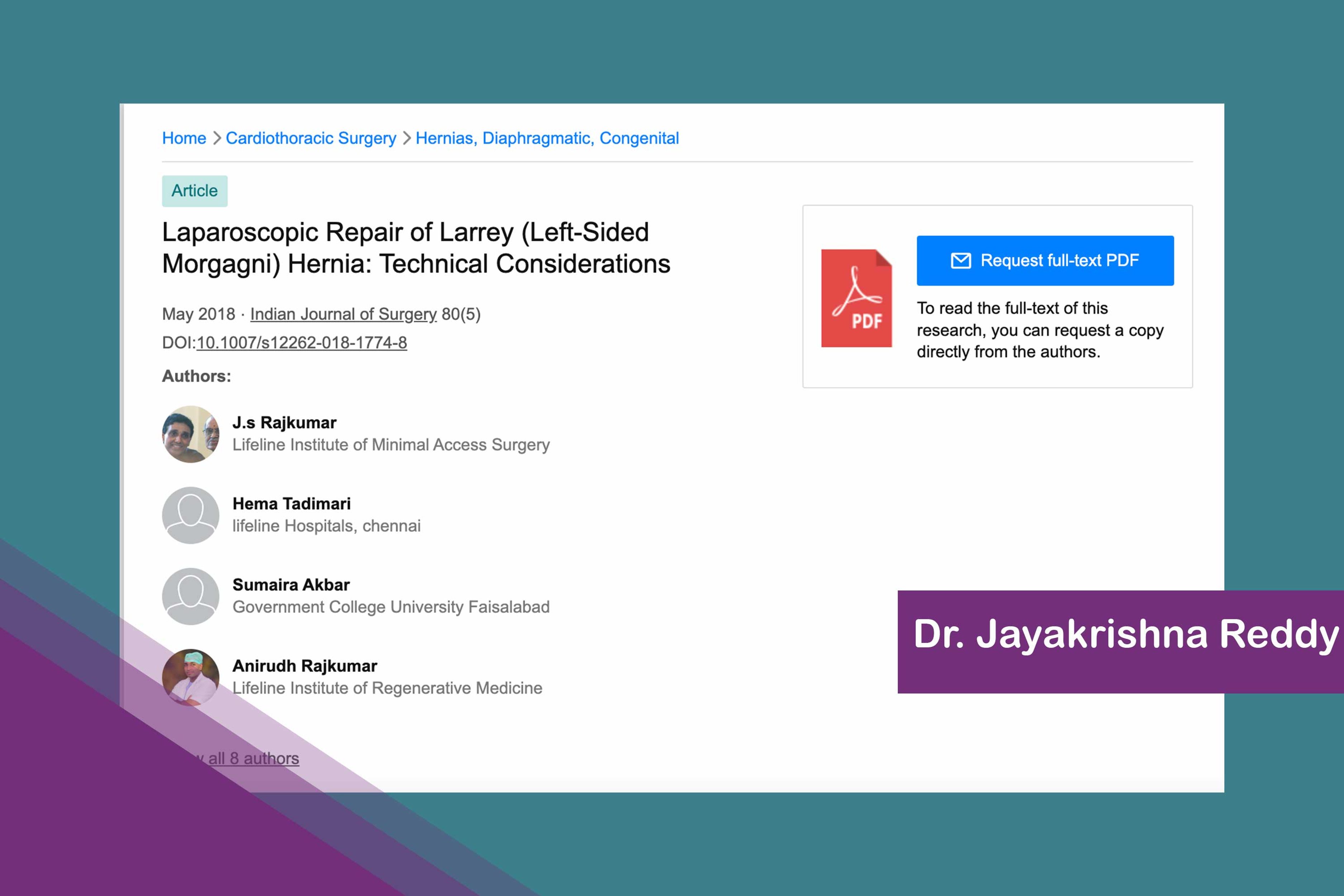Click Request full-text PDF

(x=1044, y=260)
